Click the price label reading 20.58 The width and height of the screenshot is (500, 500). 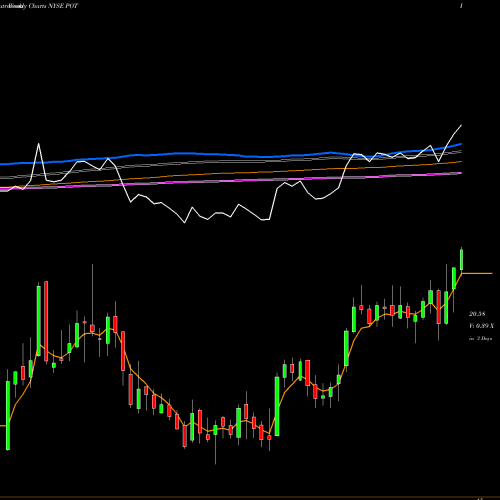point(477,314)
